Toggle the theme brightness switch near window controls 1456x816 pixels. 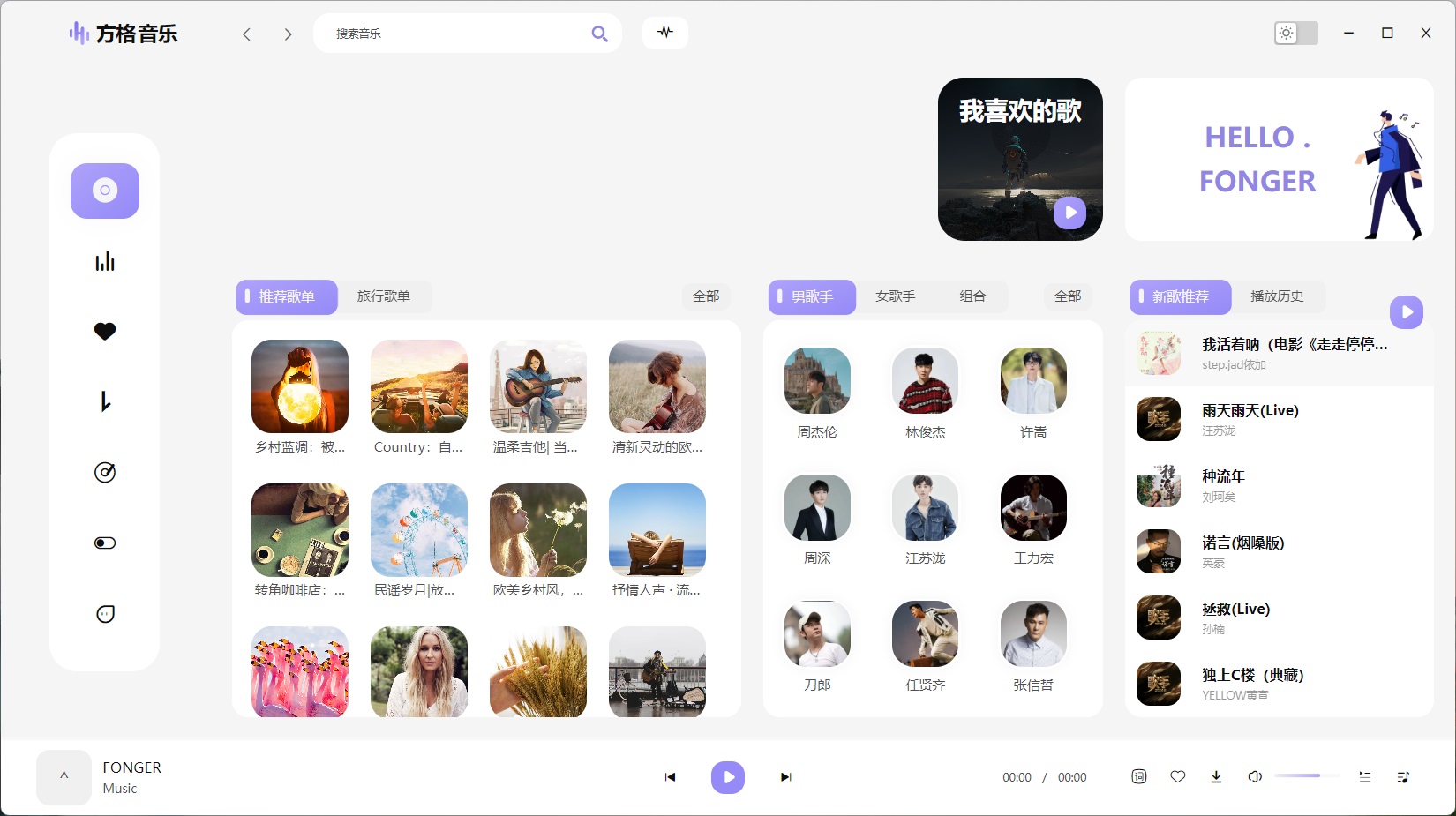[1295, 33]
